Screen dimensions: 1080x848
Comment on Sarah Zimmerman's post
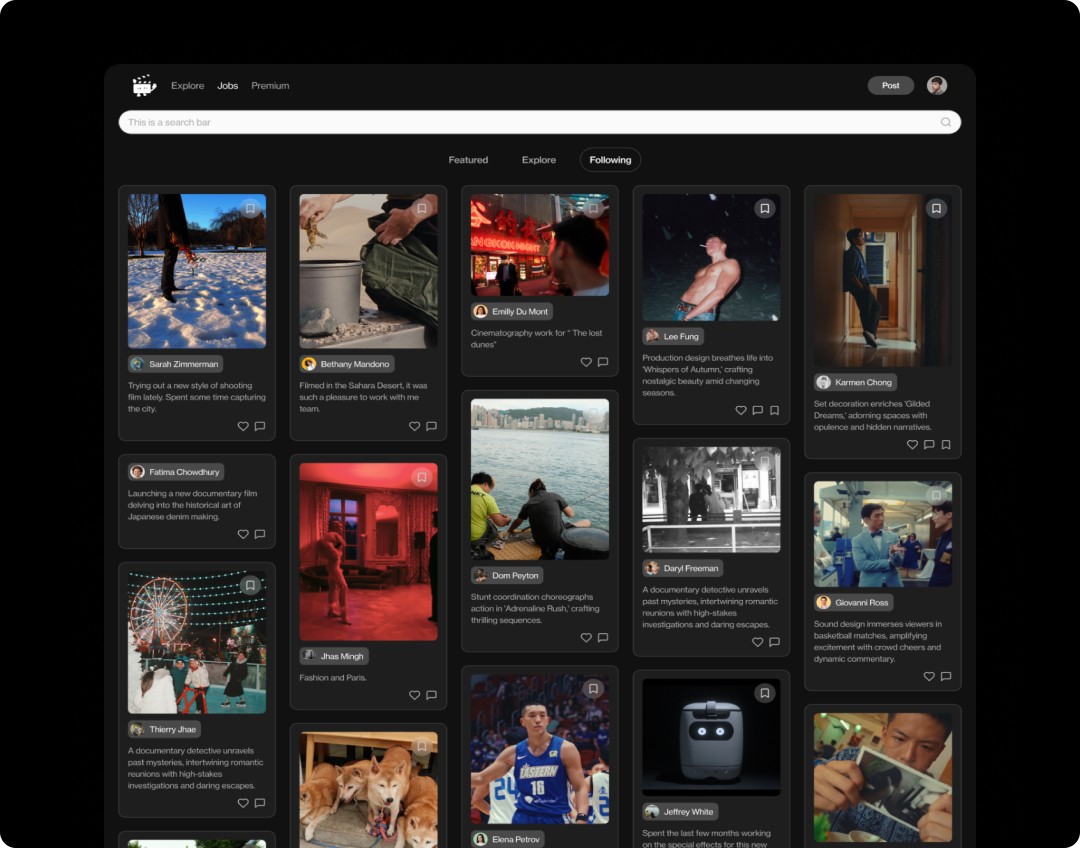(260, 426)
